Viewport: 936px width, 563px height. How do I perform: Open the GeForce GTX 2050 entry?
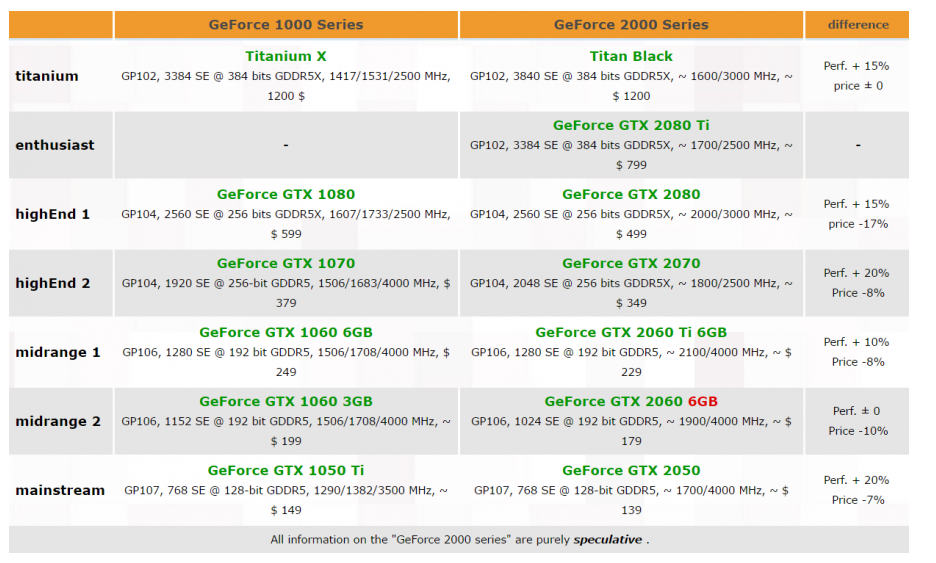(x=631, y=470)
